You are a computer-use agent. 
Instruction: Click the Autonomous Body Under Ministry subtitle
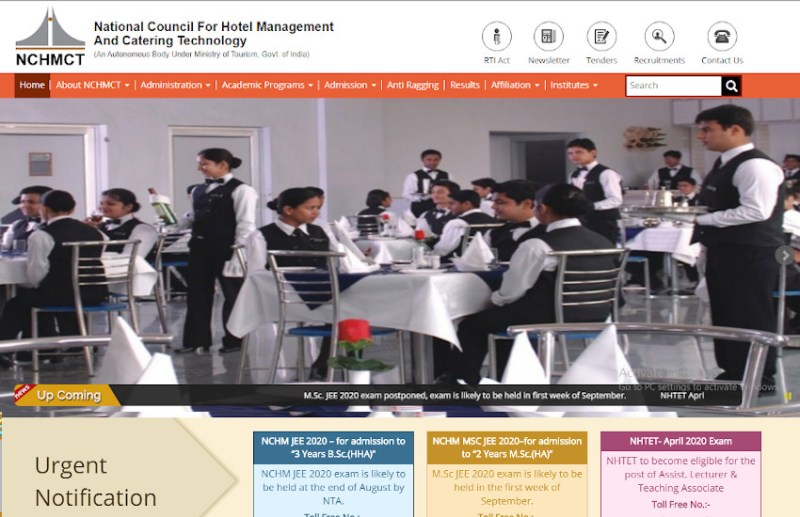point(202,54)
